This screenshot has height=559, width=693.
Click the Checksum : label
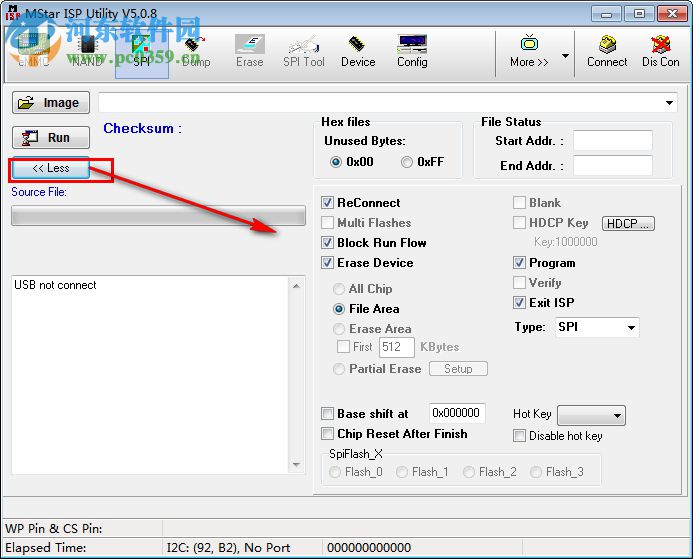[x=142, y=129]
